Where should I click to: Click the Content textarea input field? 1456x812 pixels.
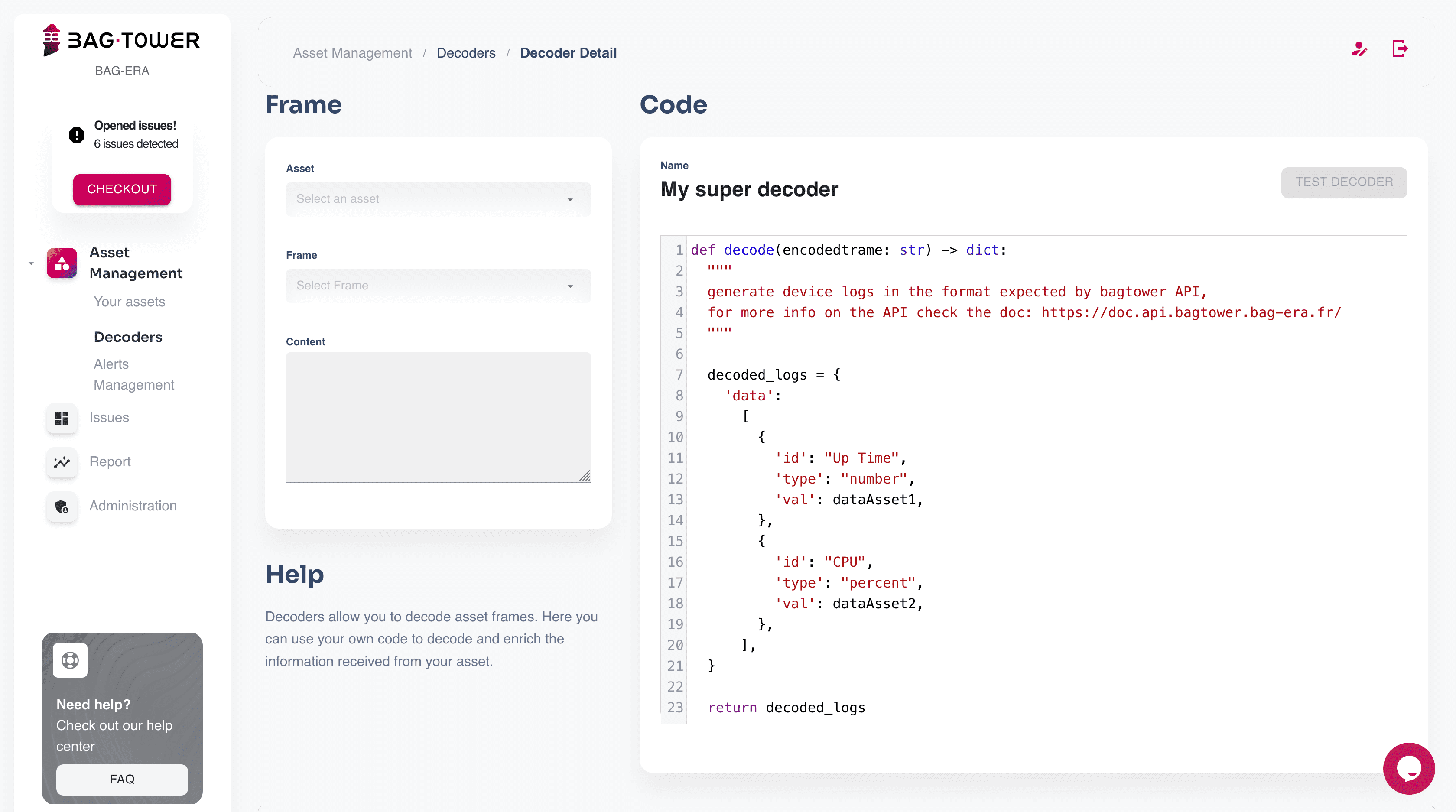click(436, 416)
